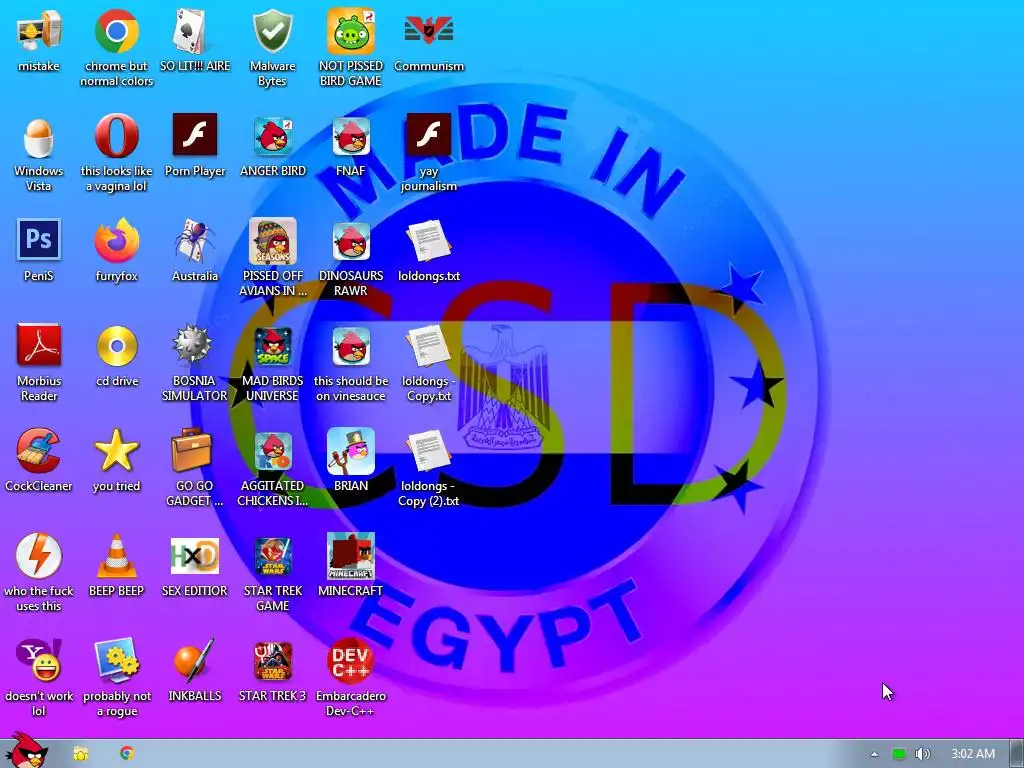Select the 'MINECRAFT' red bird icon
This screenshot has height=768, width=1024.
click(351, 556)
